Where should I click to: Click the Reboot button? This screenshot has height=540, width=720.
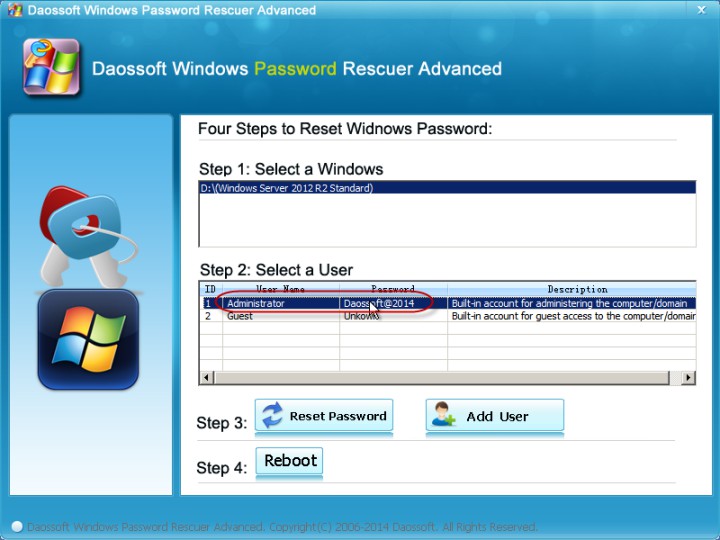(289, 461)
